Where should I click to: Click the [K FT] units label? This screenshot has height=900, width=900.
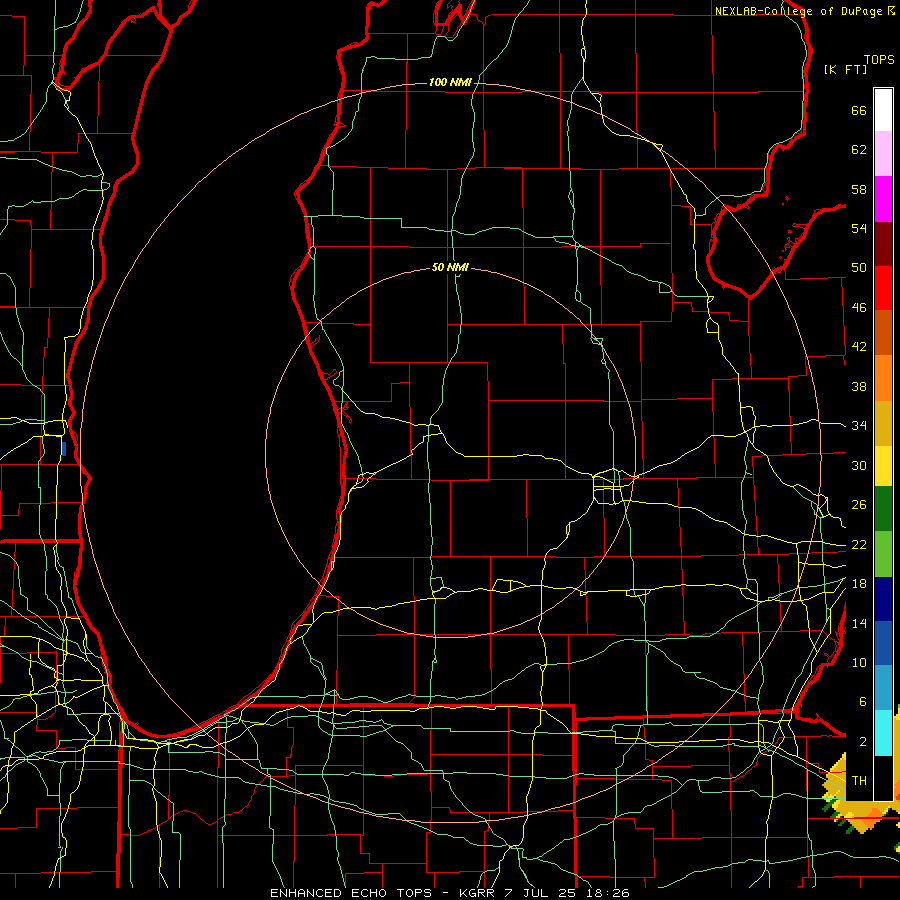845,69
